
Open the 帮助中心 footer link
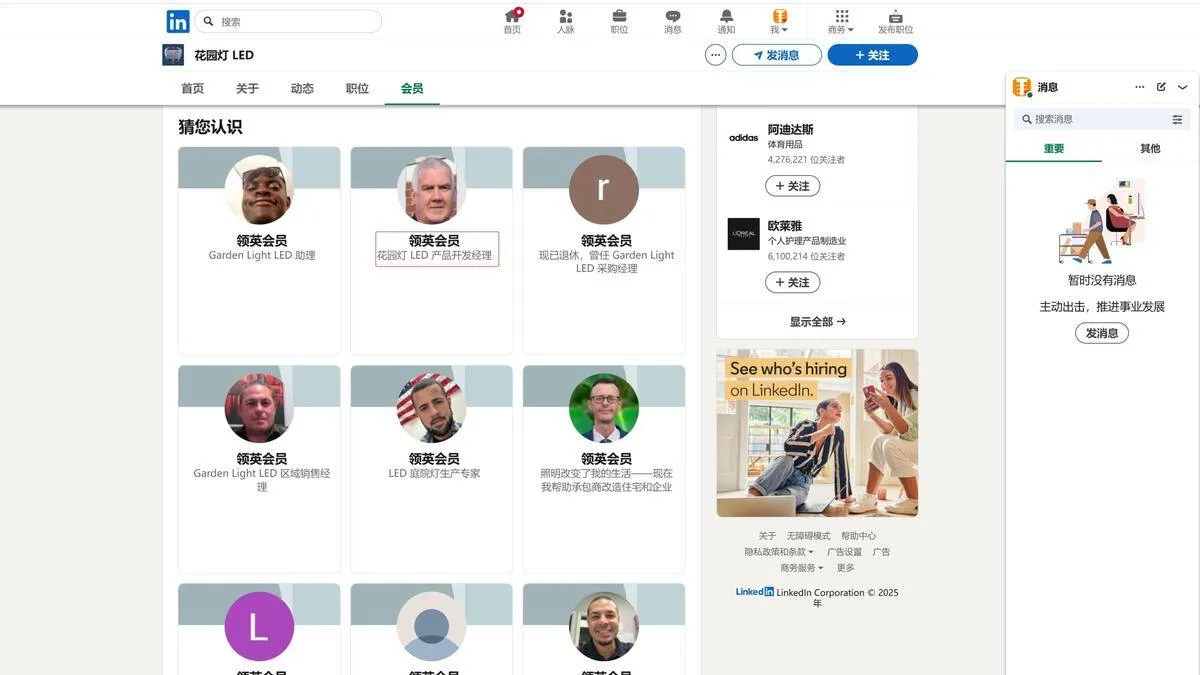(x=858, y=536)
